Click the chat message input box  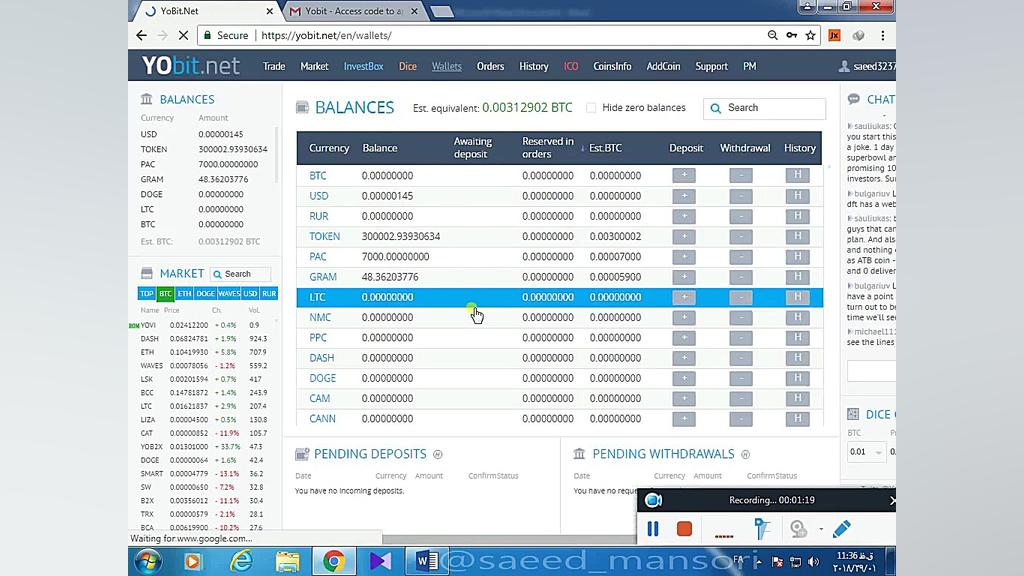(x=871, y=371)
